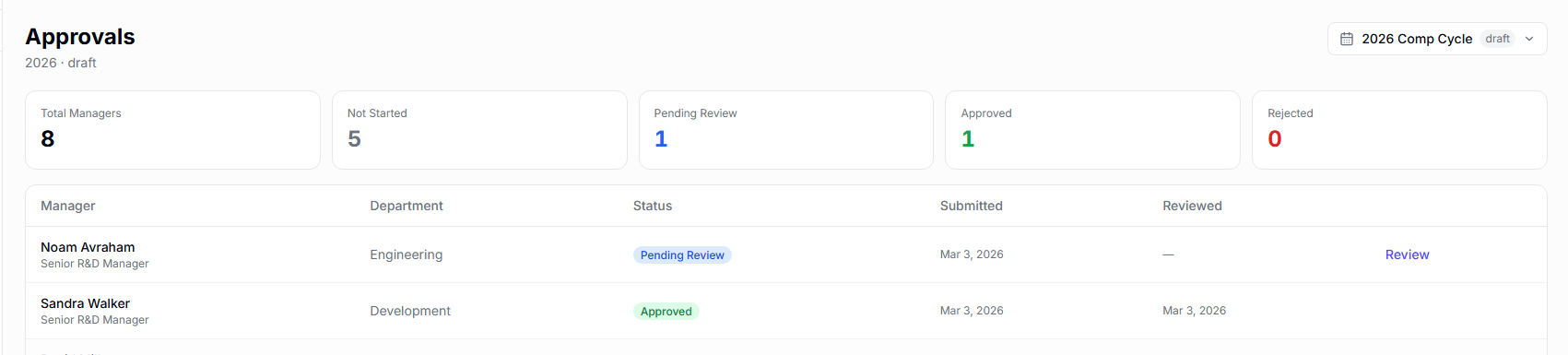
Task: Click the Total Managers card
Action: (172, 130)
